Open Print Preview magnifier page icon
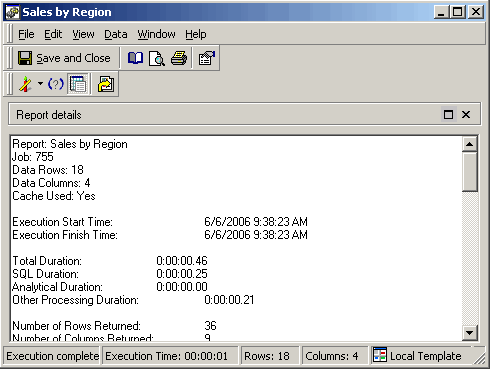This screenshot has height=369, width=490. click(157, 58)
